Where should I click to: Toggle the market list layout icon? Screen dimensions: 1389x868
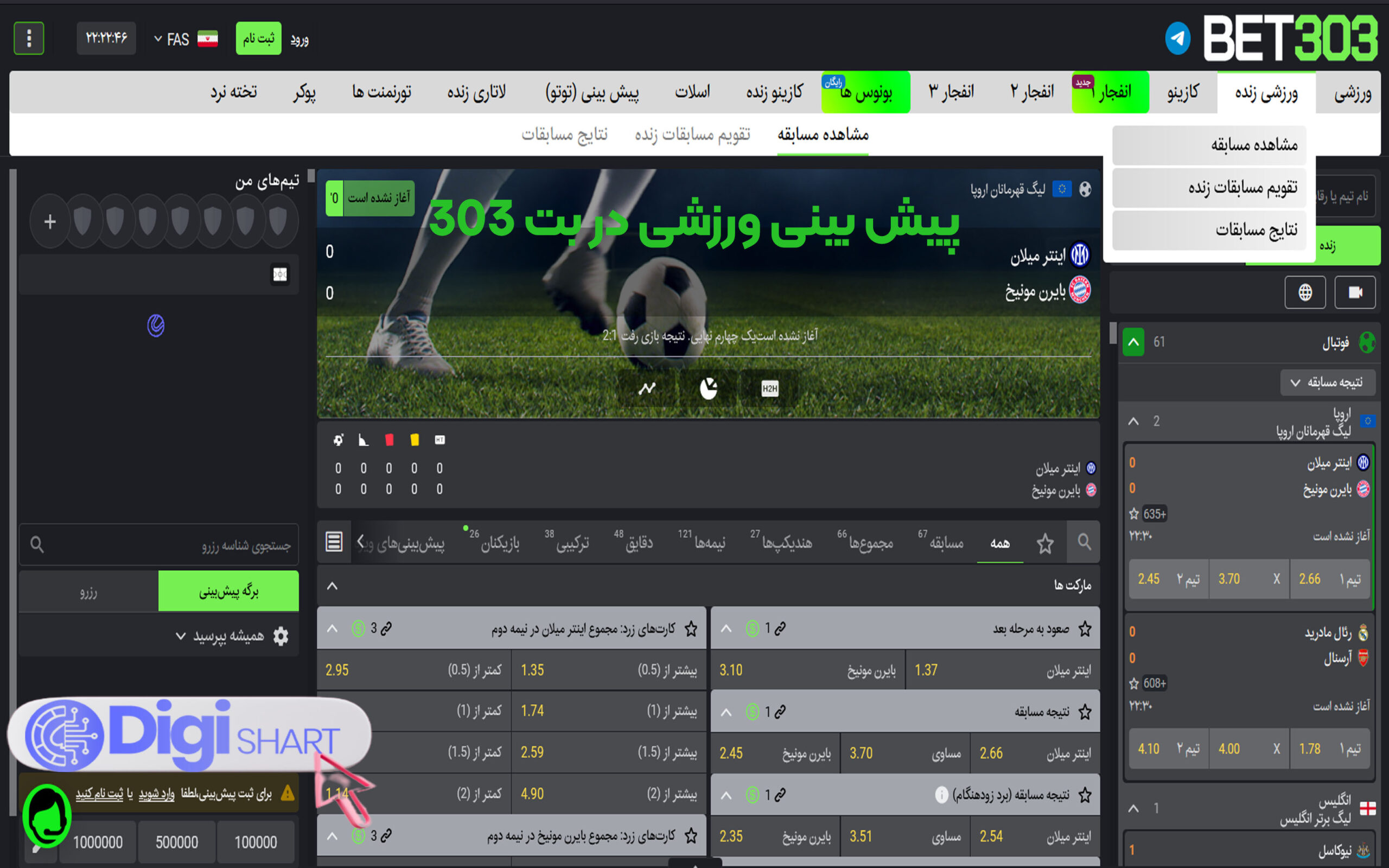pos(334,541)
